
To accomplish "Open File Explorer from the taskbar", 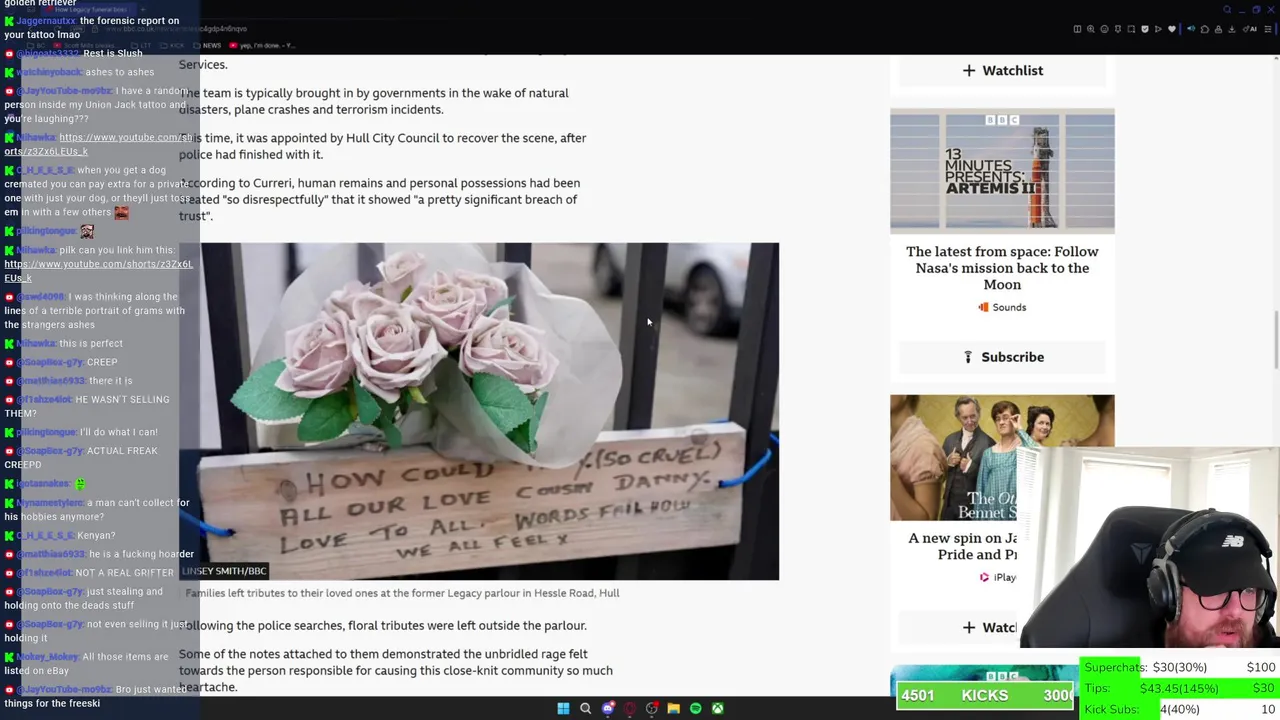I will 673,708.
